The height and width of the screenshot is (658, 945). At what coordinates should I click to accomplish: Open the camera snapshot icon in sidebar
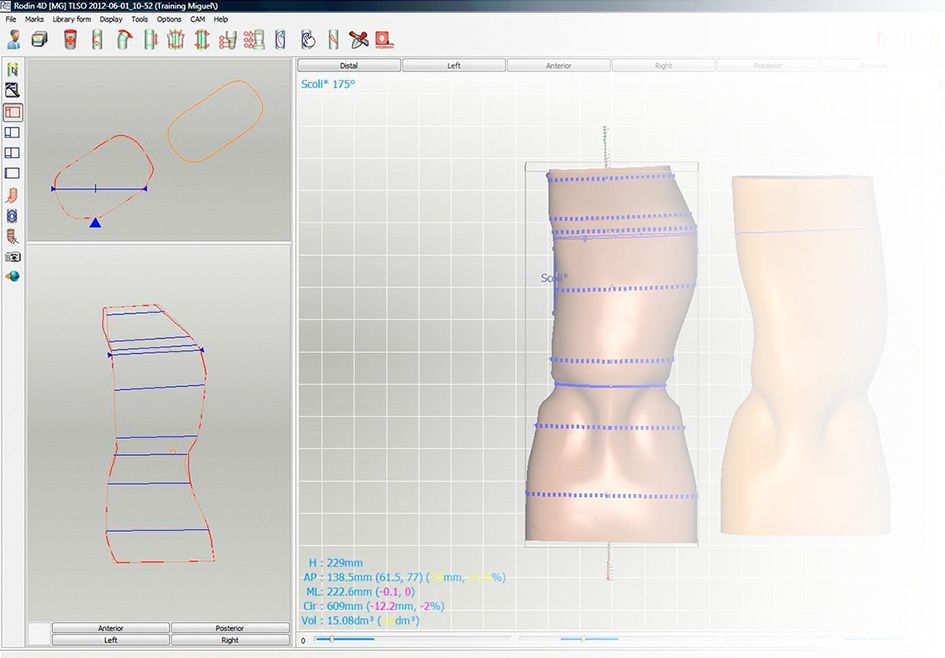[13, 257]
